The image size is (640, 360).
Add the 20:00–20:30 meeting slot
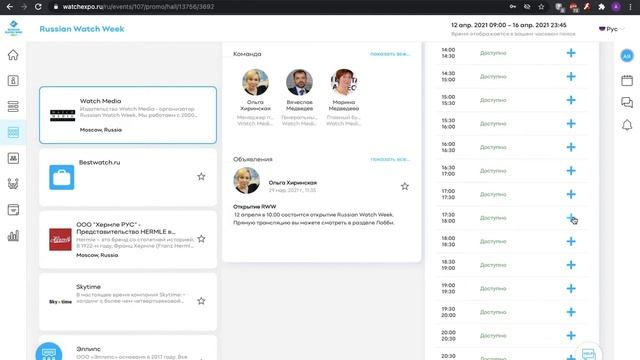tap(571, 336)
